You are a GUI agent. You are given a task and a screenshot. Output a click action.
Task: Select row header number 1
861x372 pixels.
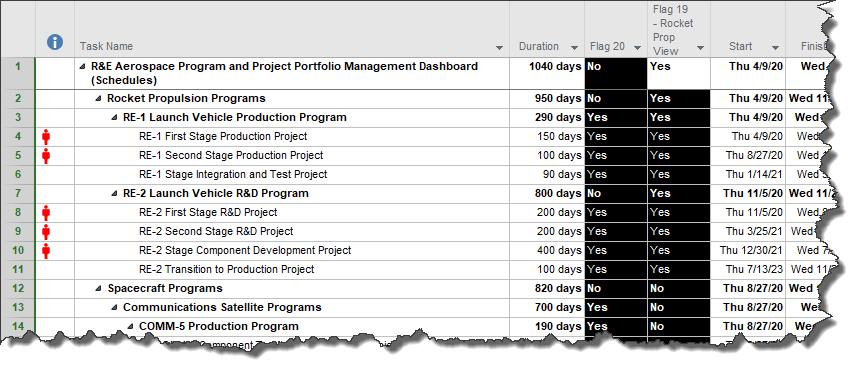pyautogui.click(x=18, y=73)
